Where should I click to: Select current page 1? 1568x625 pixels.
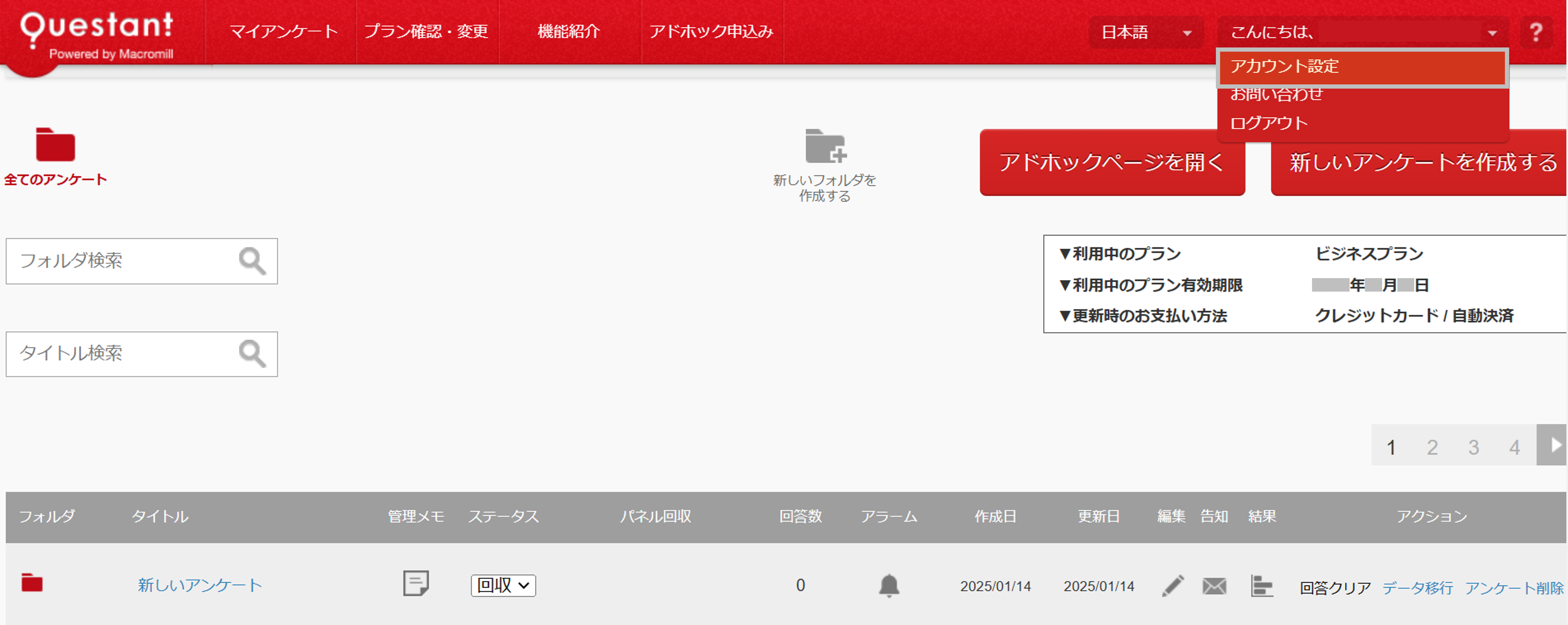tap(1391, 447)
